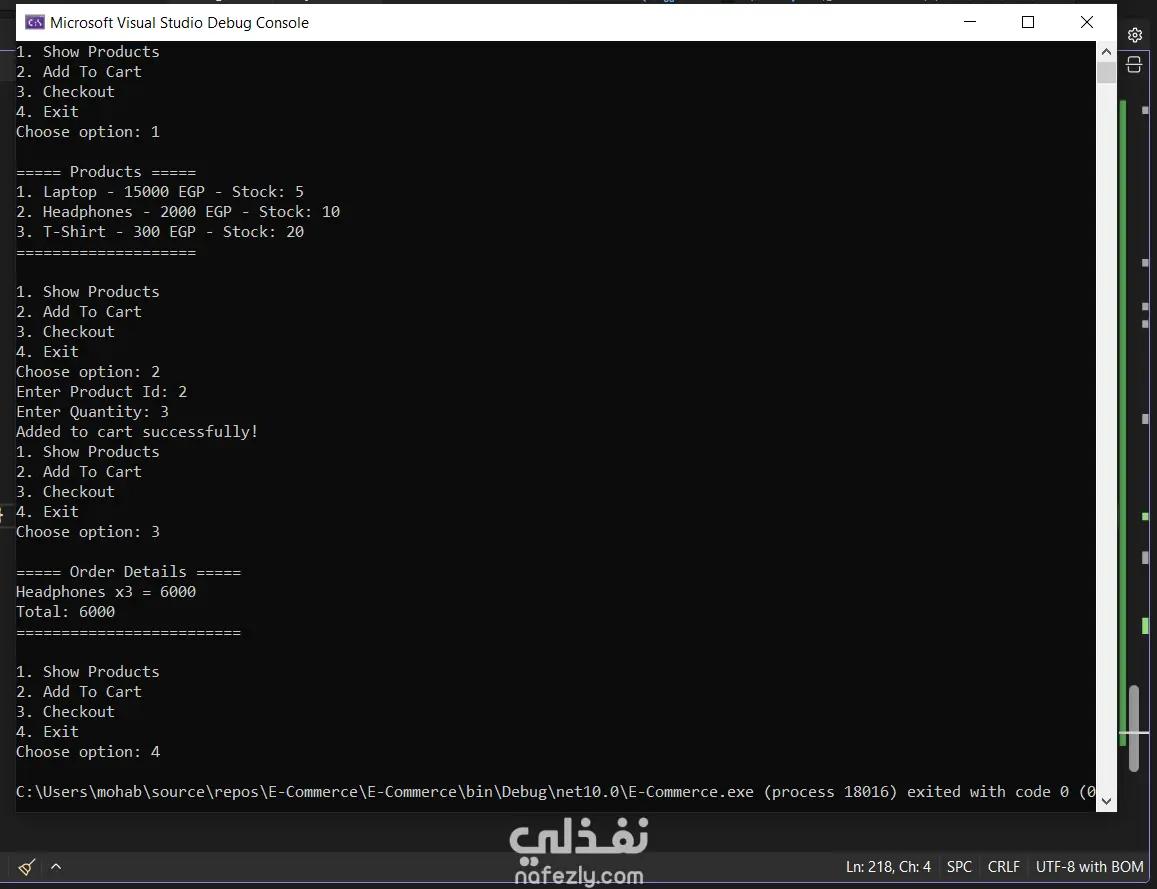Click the console vertical scrollbar thumb
This screenshot has width=1157, height=889.
[x=1106, y=73]
